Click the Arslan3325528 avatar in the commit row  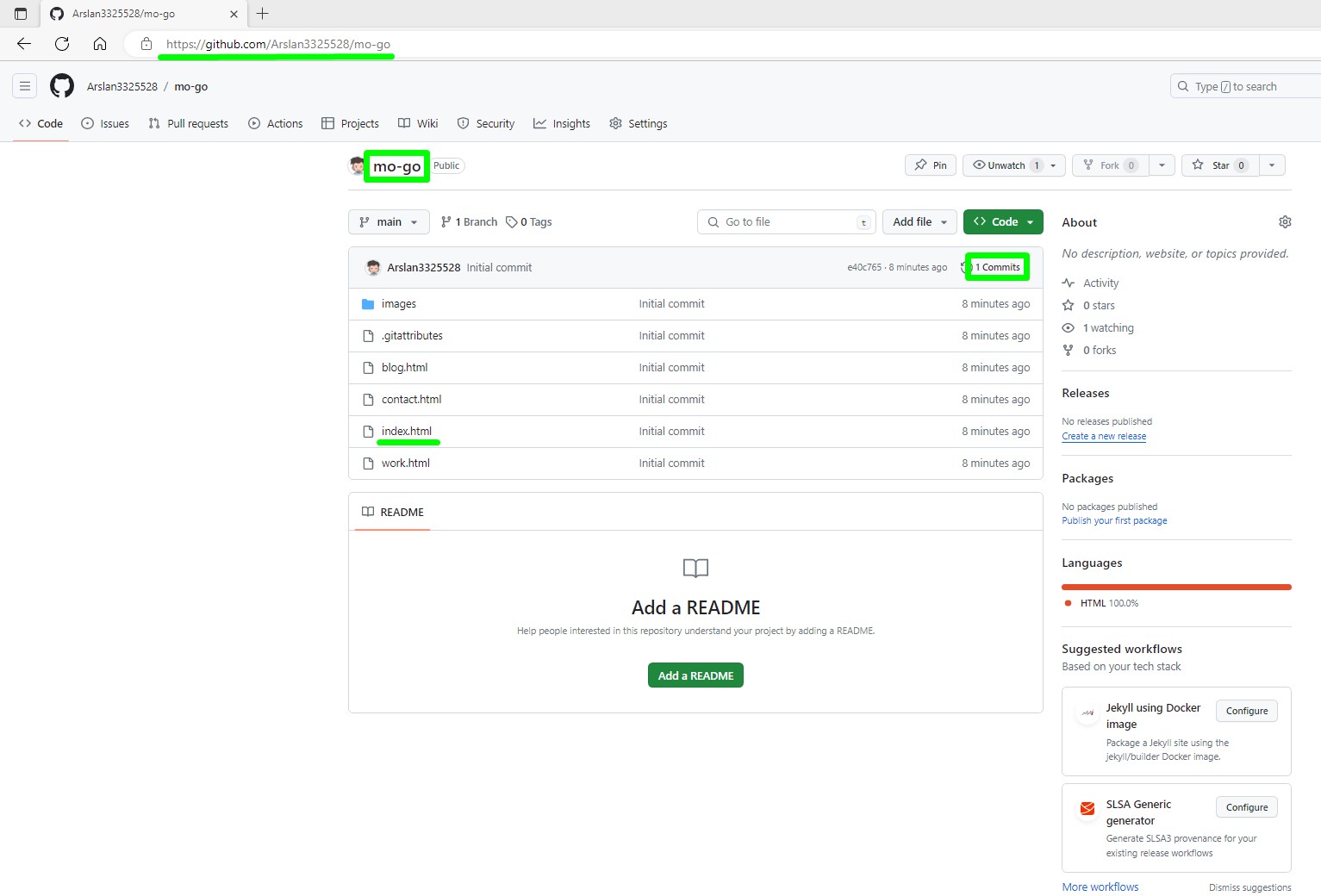(x=373, y=268)
